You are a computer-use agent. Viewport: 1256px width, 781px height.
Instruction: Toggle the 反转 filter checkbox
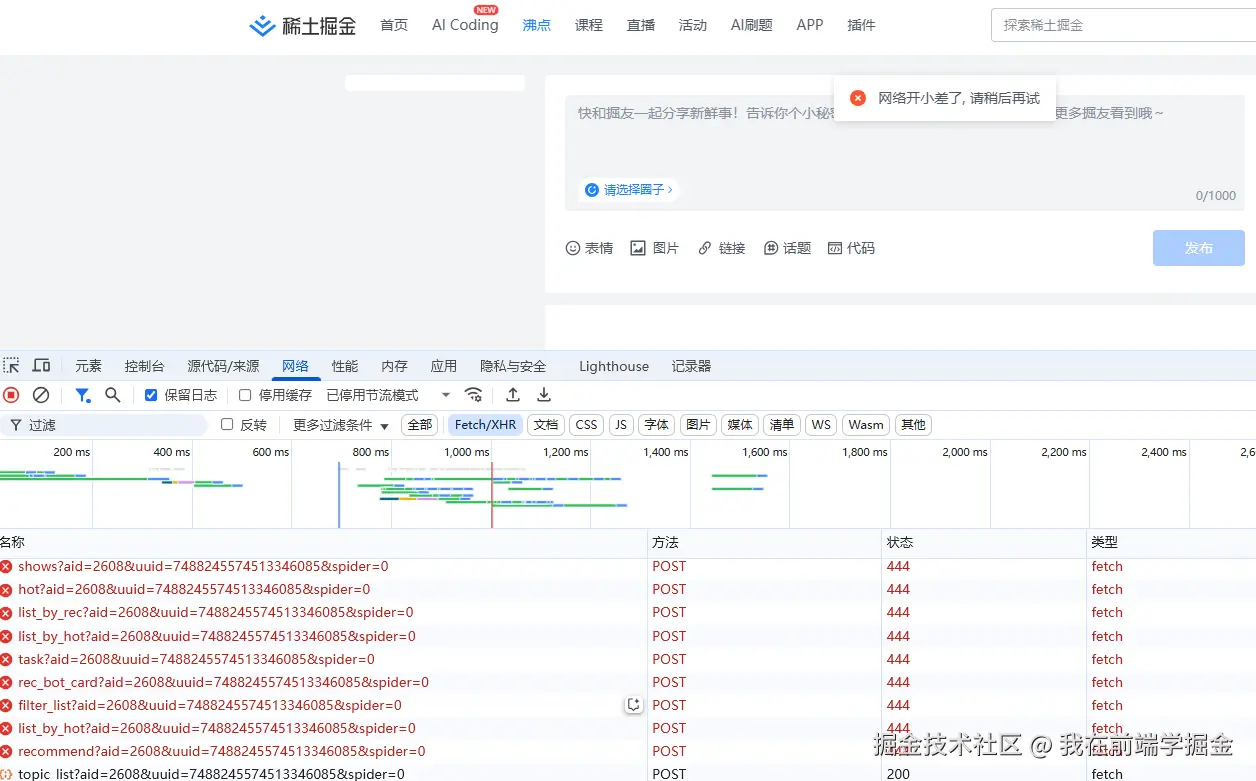pos(227,424)
